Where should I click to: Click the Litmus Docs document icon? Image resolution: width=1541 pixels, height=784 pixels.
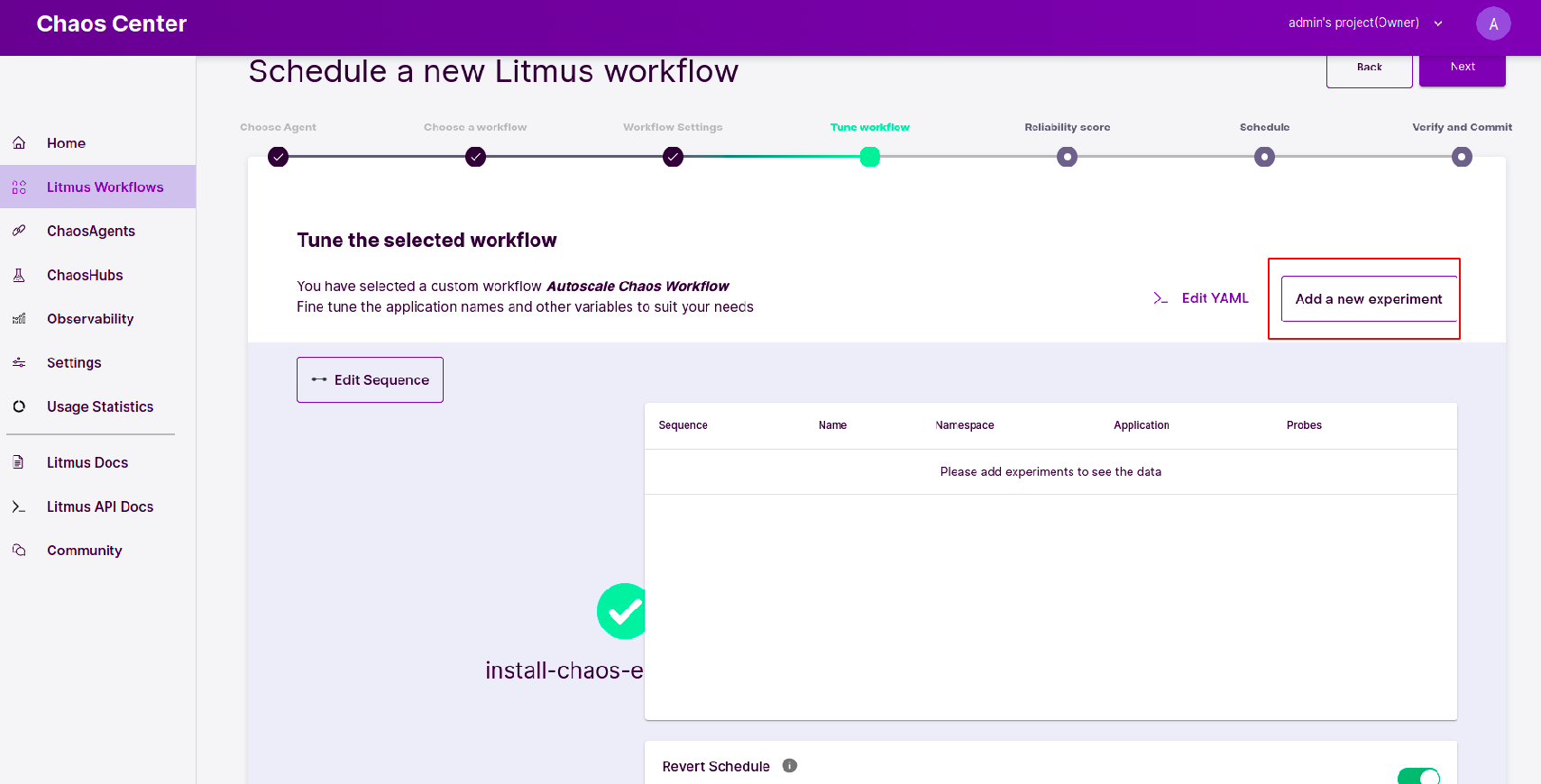pos(19,462)
